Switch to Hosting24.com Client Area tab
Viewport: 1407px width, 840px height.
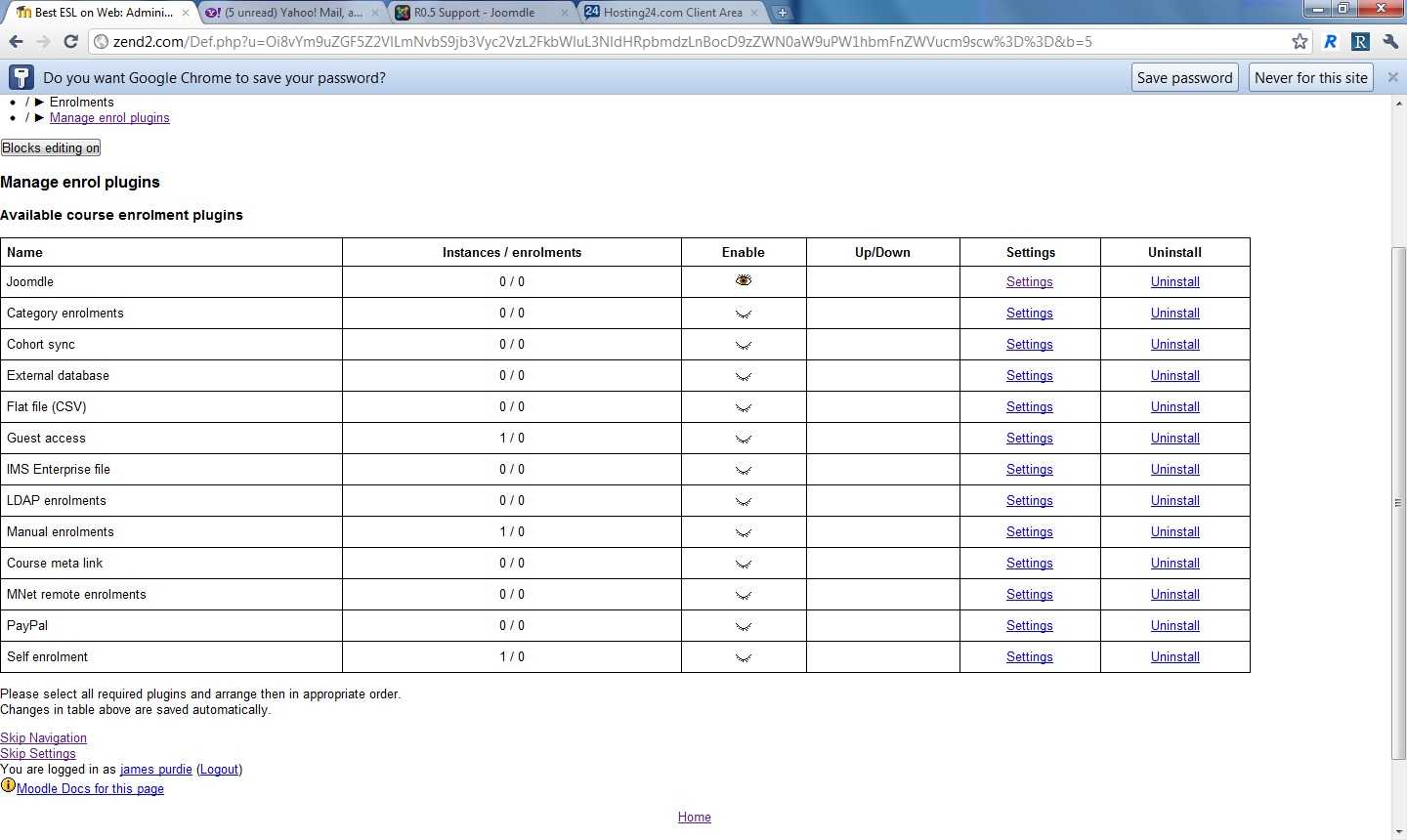point(672,13)
